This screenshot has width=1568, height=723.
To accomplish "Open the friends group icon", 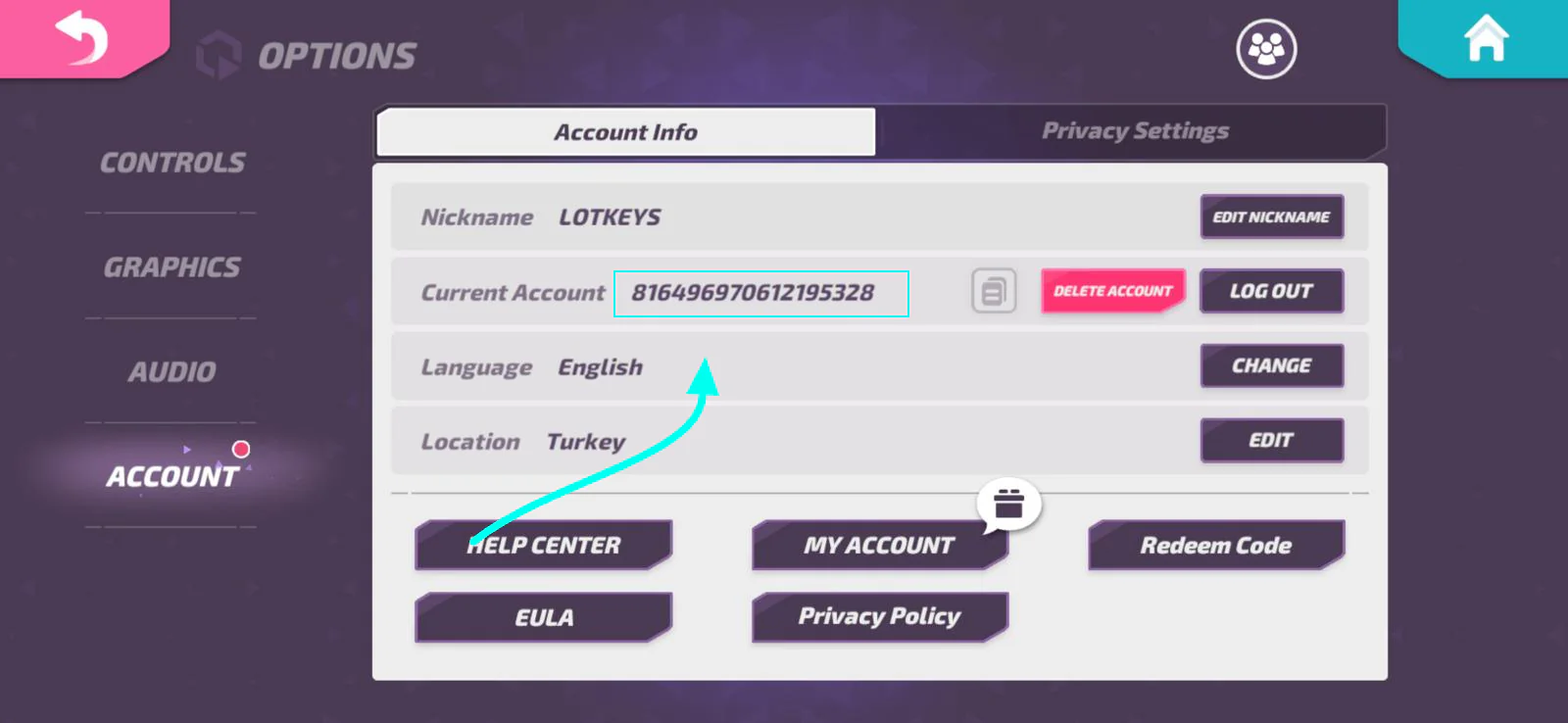I will click(x=1266, y=49).
